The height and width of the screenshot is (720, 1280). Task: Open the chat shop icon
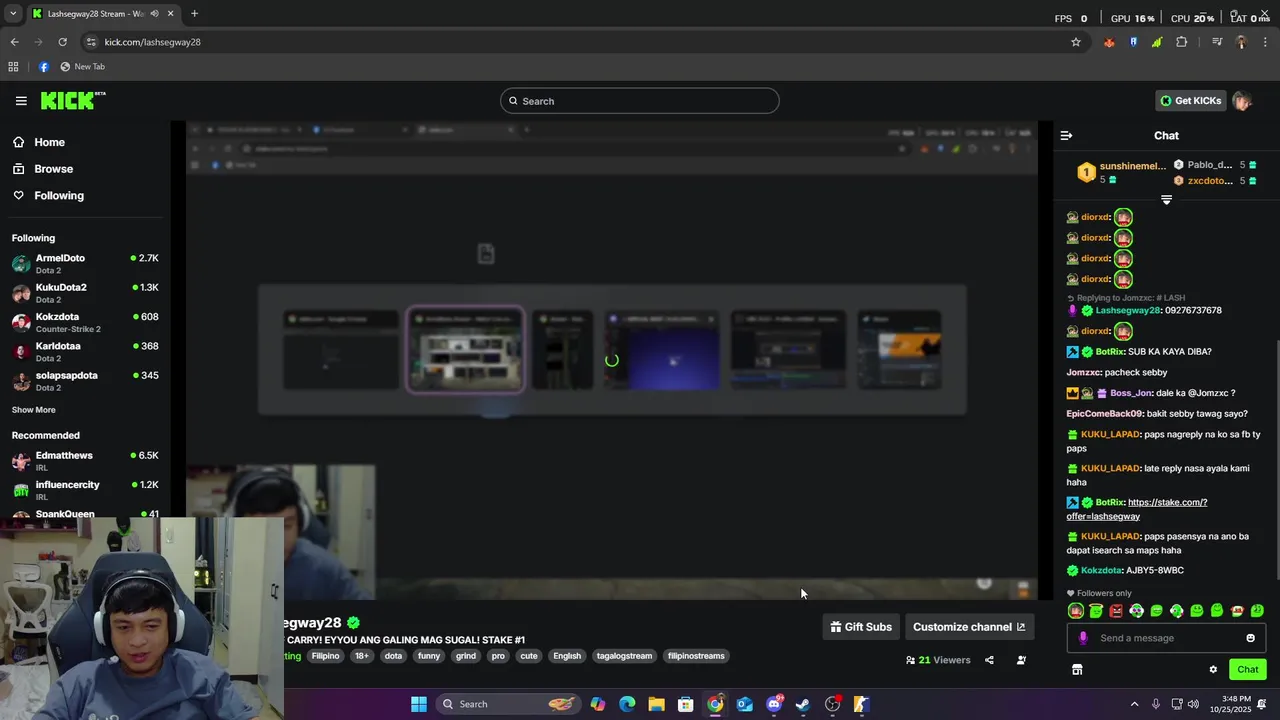point(1077,670)
